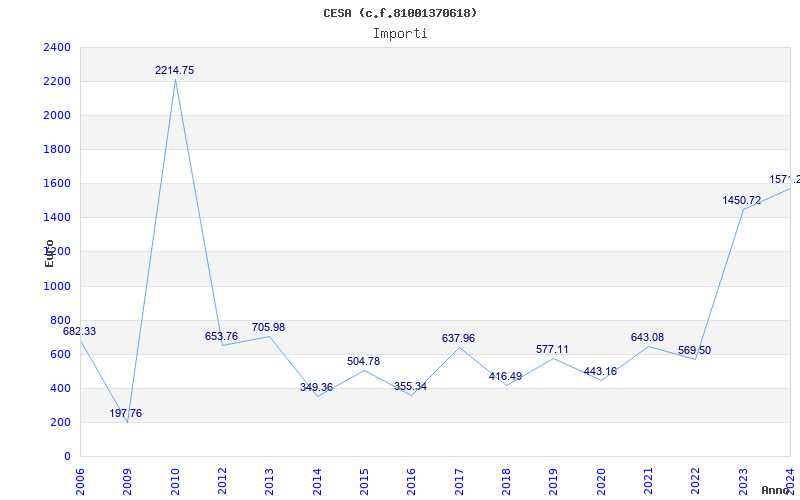The height and width of the screenshot is (500, 800).
Task: Click the Importi subtitle
Action: click(x=400, y=34)
